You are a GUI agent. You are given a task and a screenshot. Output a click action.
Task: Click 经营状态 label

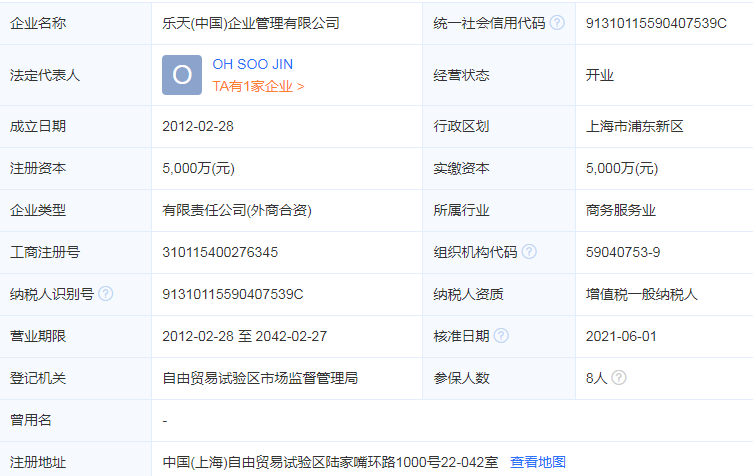461,75
